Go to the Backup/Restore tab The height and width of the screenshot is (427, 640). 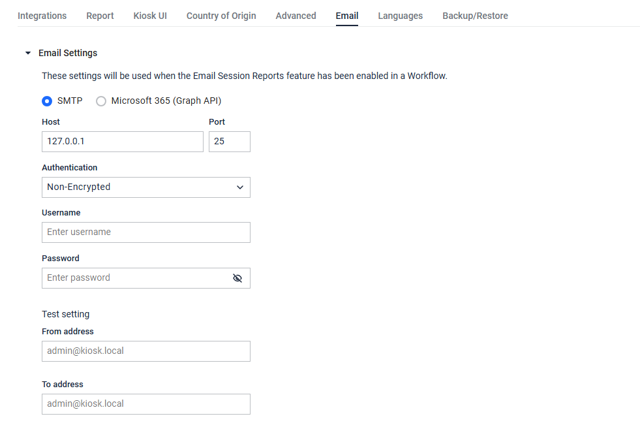tap(475, 16)
